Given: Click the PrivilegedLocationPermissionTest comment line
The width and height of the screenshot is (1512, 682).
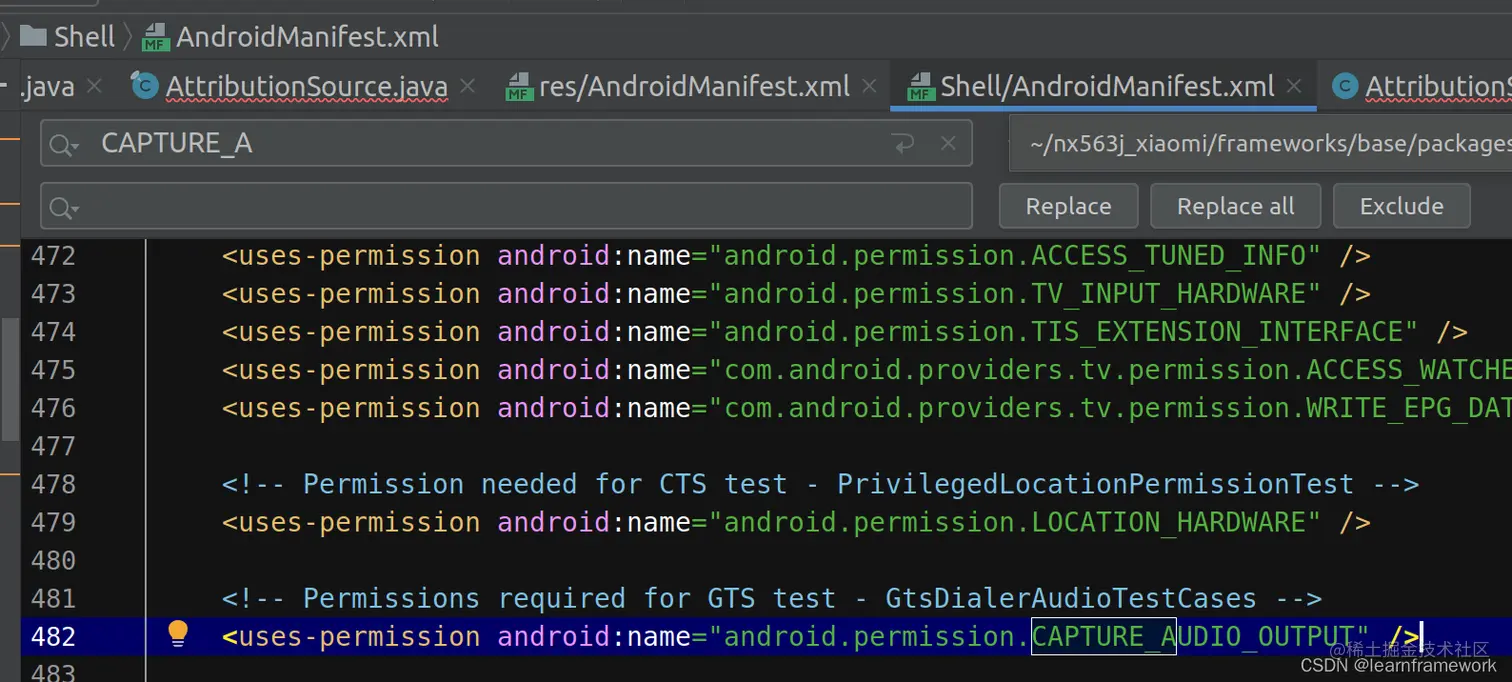Looking at the screenshot, I should click(x=820, y=485).
